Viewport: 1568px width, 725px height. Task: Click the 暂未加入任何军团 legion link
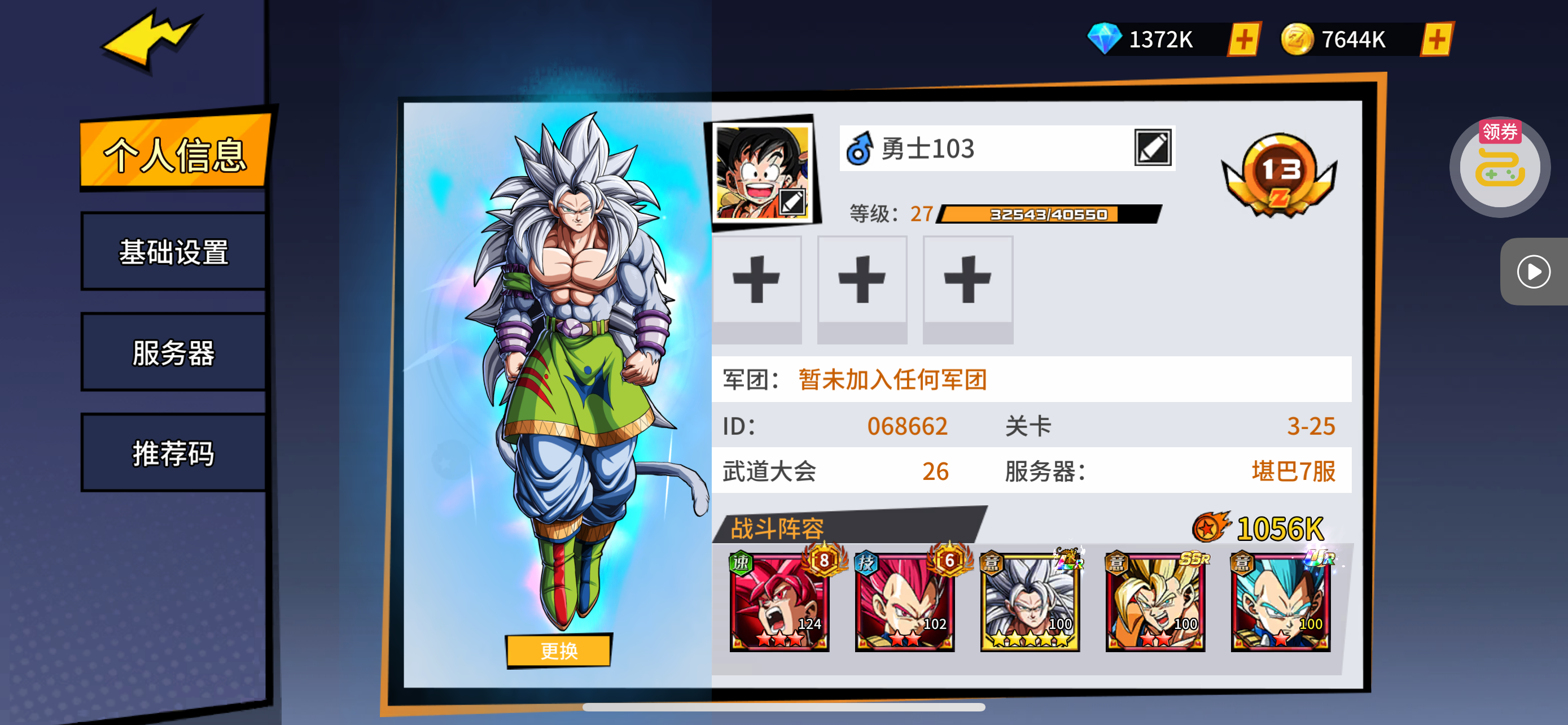pos(892,380)
